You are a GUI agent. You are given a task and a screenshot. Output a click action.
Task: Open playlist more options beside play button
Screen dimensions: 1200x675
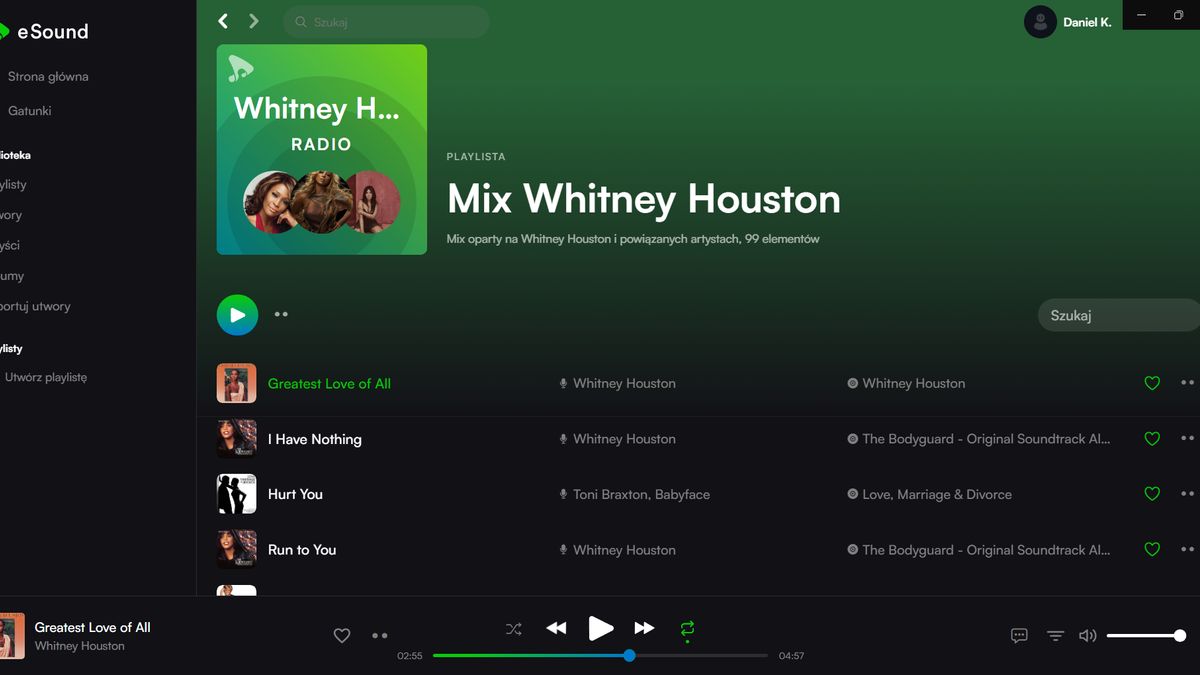coord(281,314)
